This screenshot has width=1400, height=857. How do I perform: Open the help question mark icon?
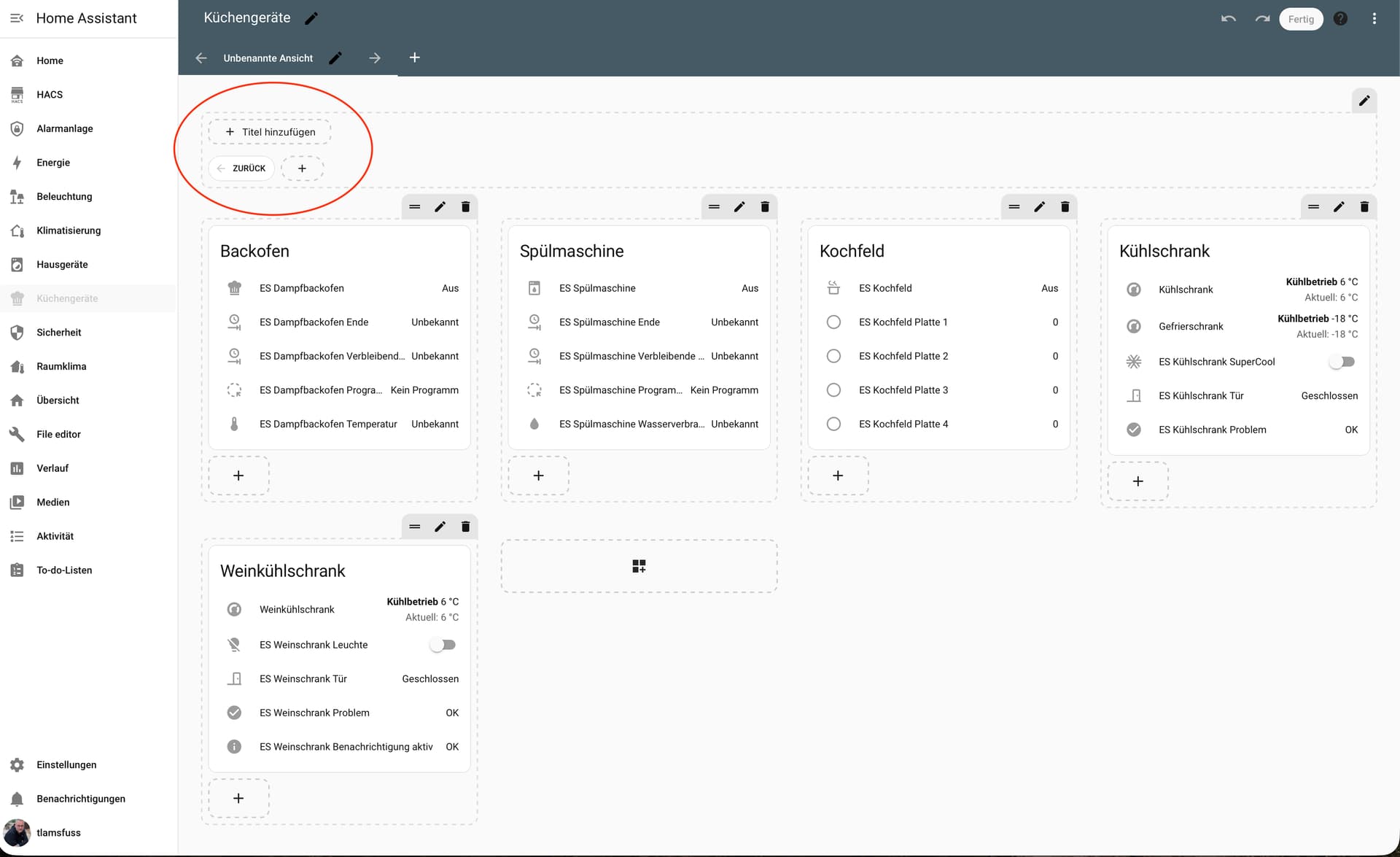pyautogui.click(x=1340, y=19)
